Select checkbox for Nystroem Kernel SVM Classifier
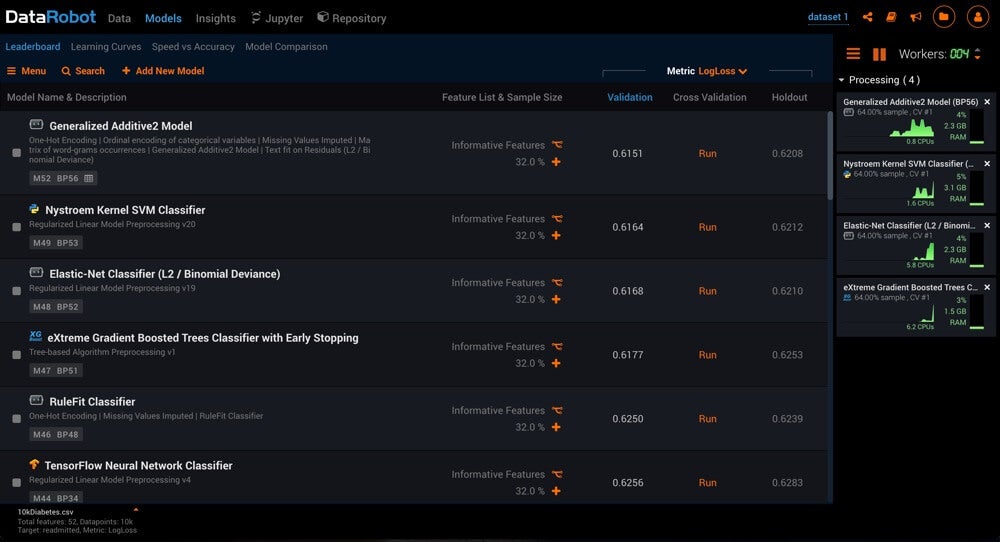The image size is (1000, 542). 17,227
